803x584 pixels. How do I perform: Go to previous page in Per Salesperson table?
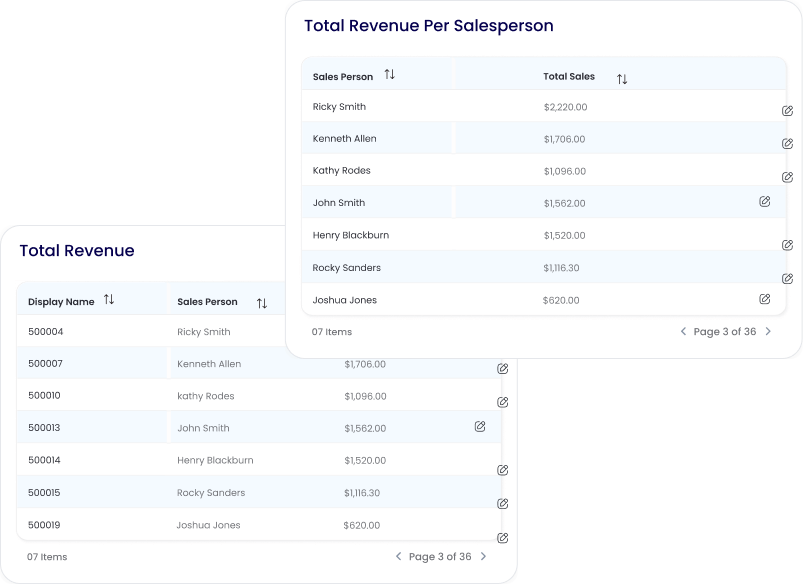(683, 331)
